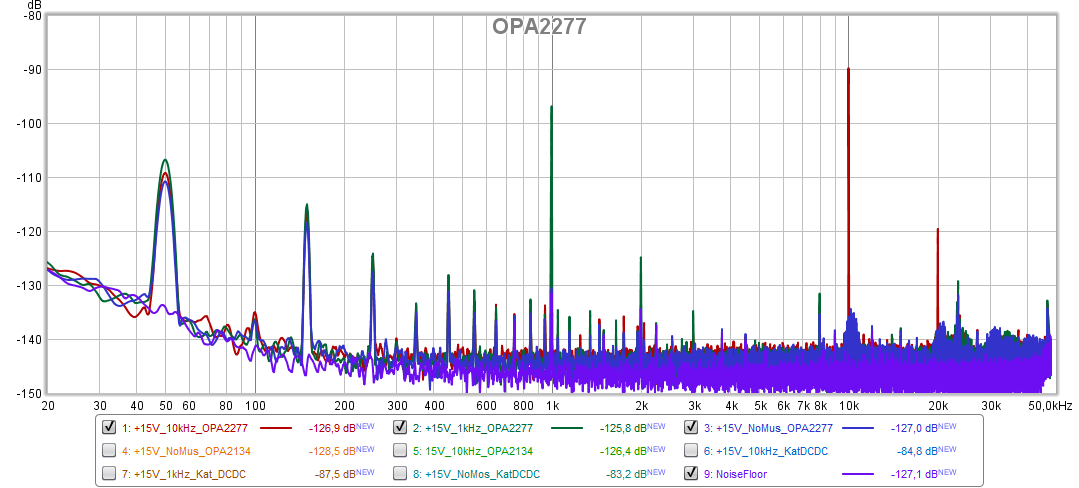Enable trace 5 15V_10kHz_OPA2134 checkbox
The height and width of the screenshot is (488, 1079).
pyautogui.click(x=400, y=450)
